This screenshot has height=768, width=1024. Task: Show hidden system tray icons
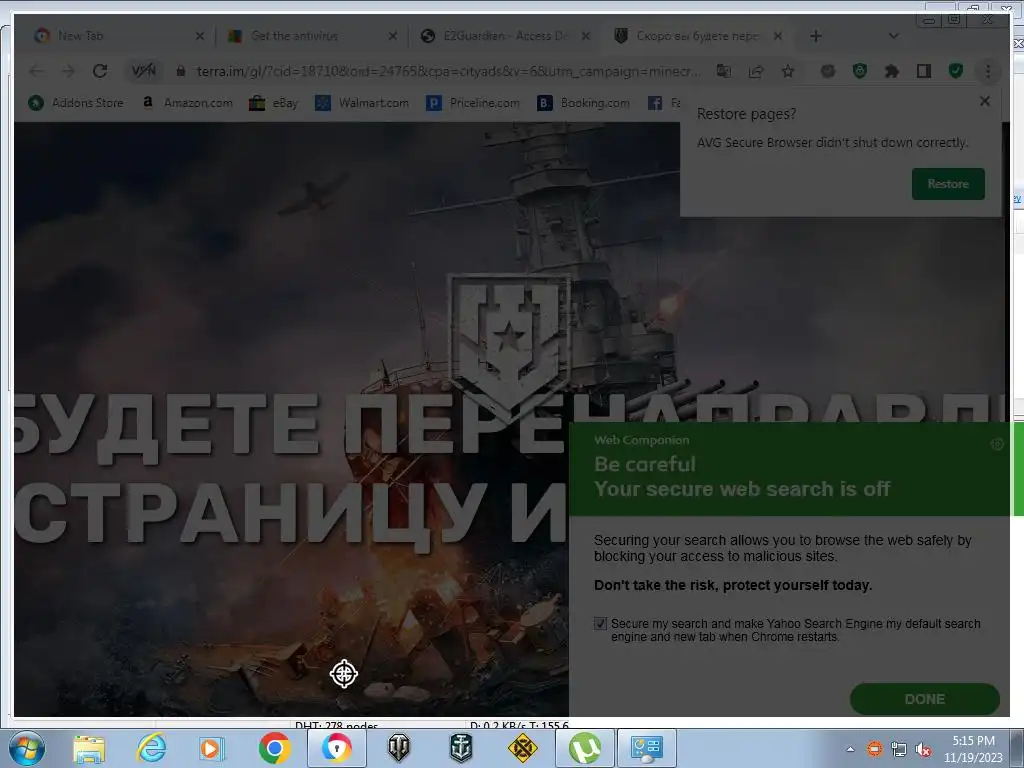[x=850, y=749]
